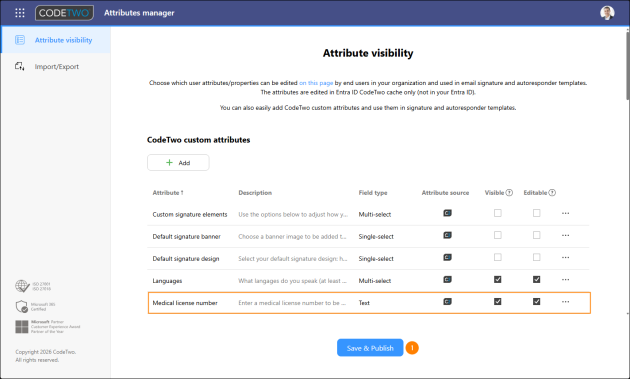Click the Editable column help icon

click(x=552, y=193)
